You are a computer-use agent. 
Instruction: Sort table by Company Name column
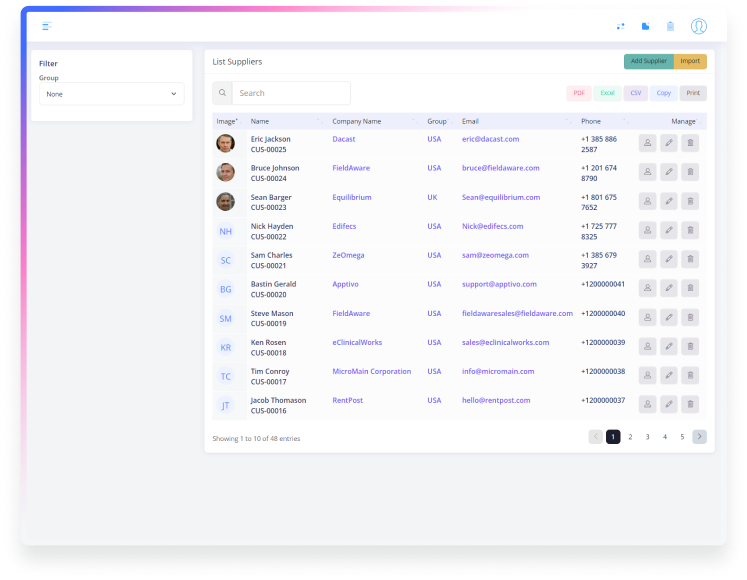pos(376,122)
